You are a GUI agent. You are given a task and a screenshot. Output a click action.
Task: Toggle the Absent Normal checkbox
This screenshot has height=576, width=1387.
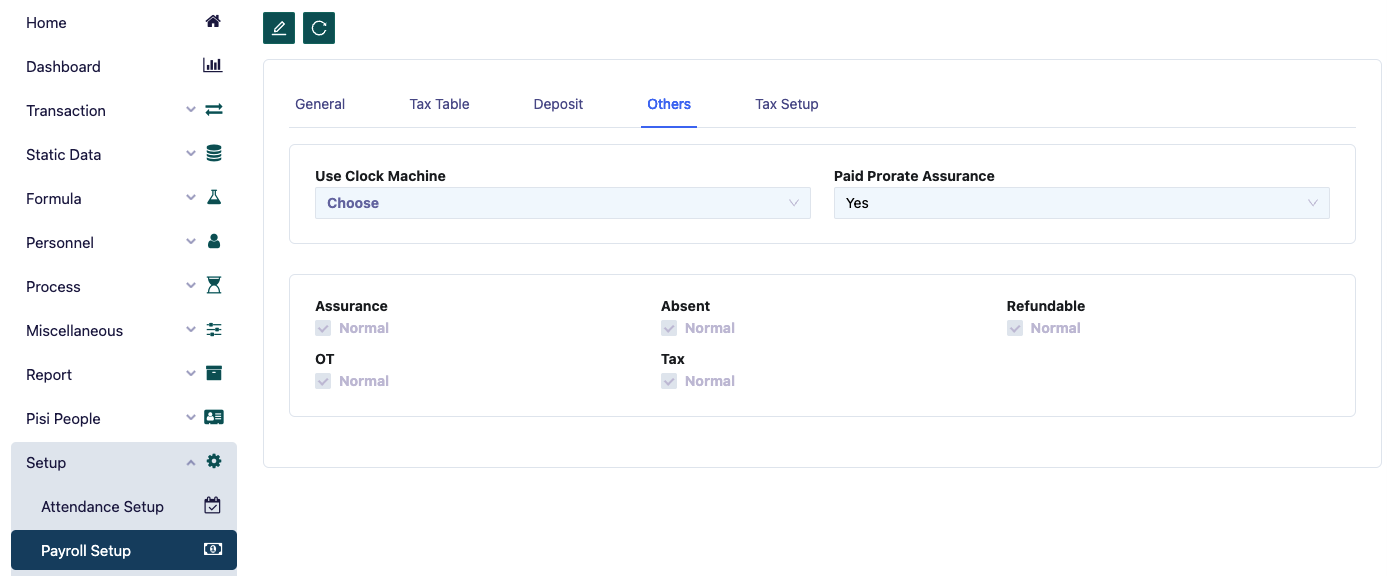pyautogui.click(x=669, y=328)
